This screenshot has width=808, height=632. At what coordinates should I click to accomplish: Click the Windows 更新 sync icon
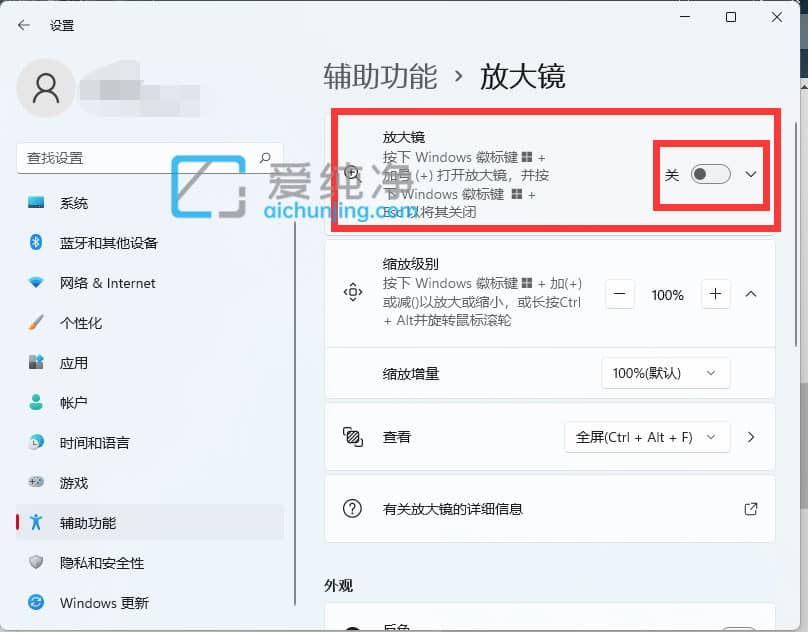pyautogui.click(x=36, y=603)
